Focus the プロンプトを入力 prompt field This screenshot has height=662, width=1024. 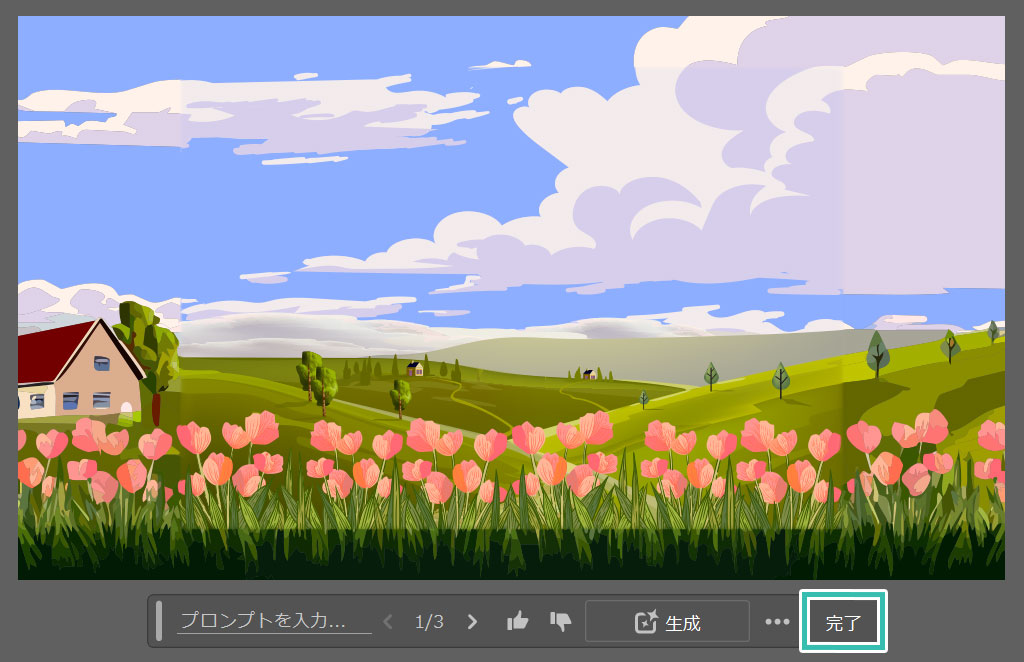point(273,621)
